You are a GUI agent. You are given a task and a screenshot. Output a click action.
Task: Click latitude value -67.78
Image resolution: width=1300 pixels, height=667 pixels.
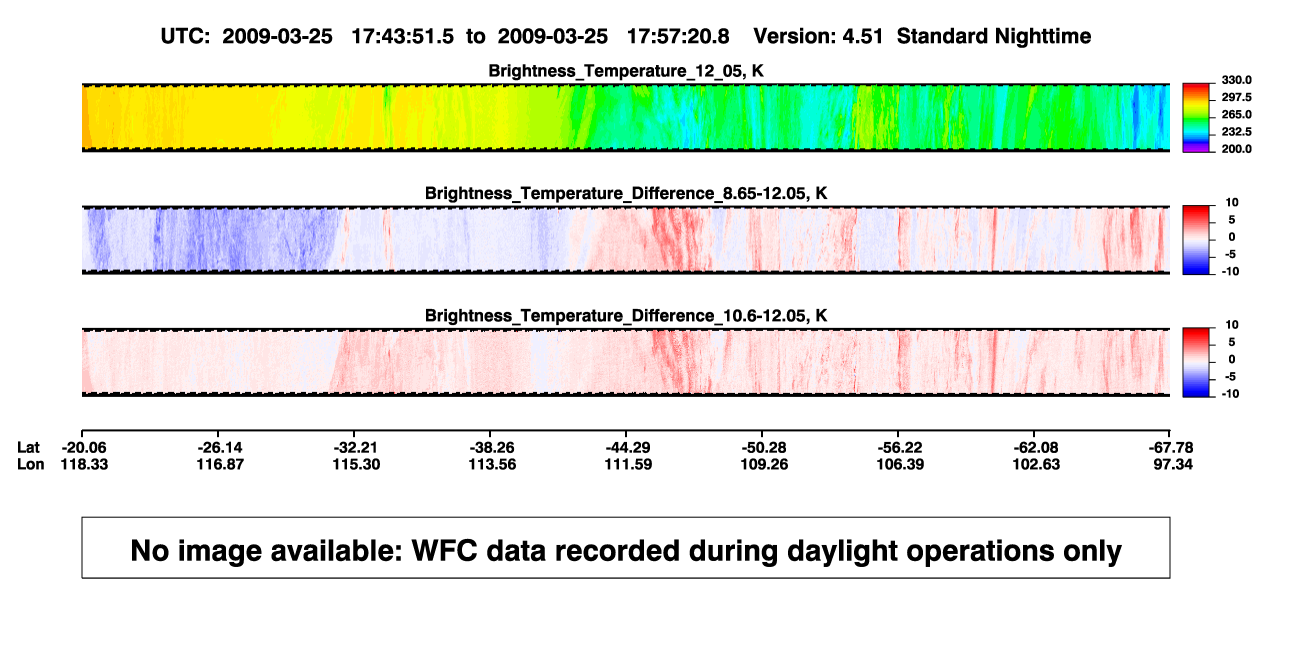tap(1170, 447)
